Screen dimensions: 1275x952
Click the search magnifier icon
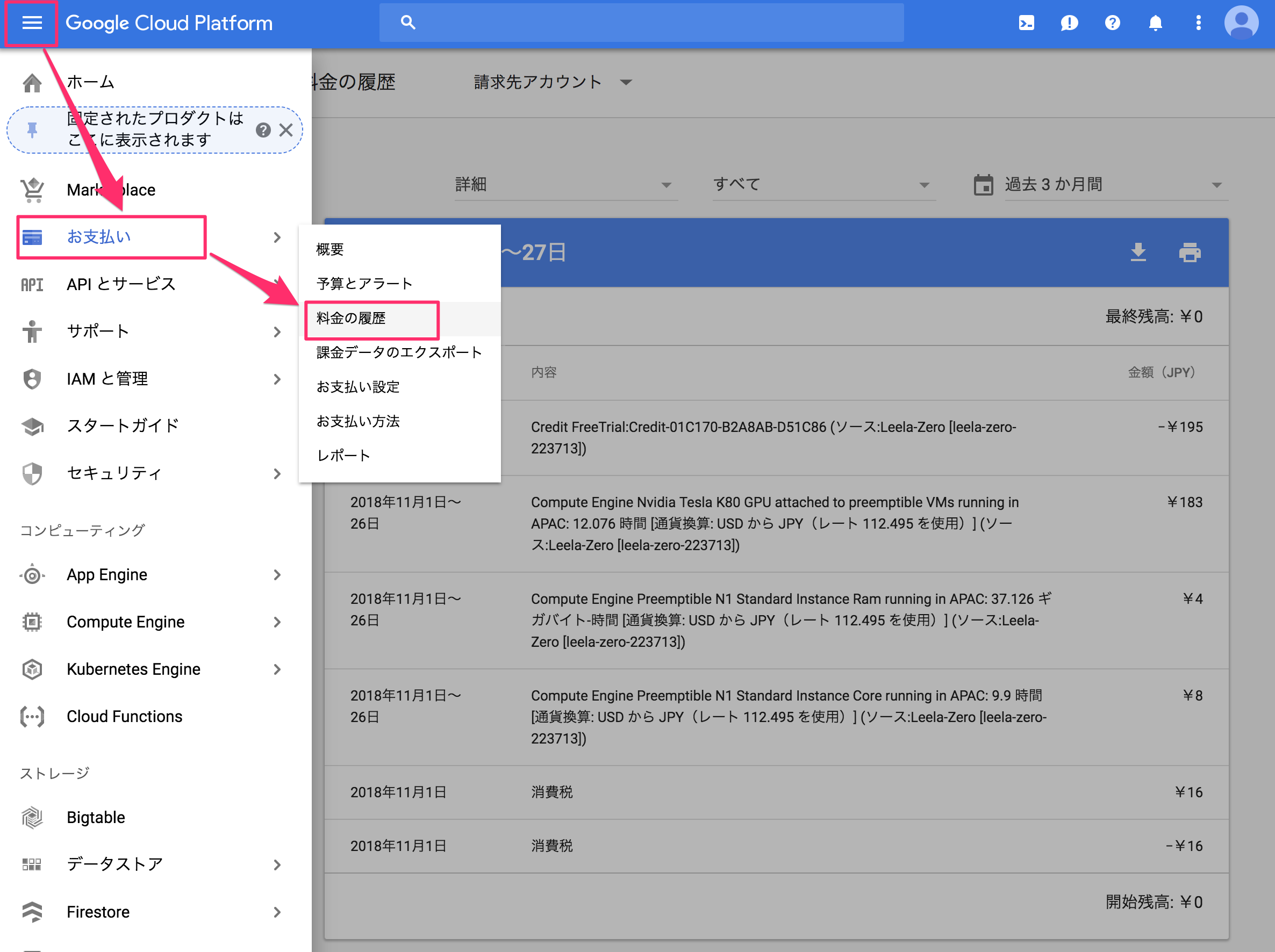point(407,23)
